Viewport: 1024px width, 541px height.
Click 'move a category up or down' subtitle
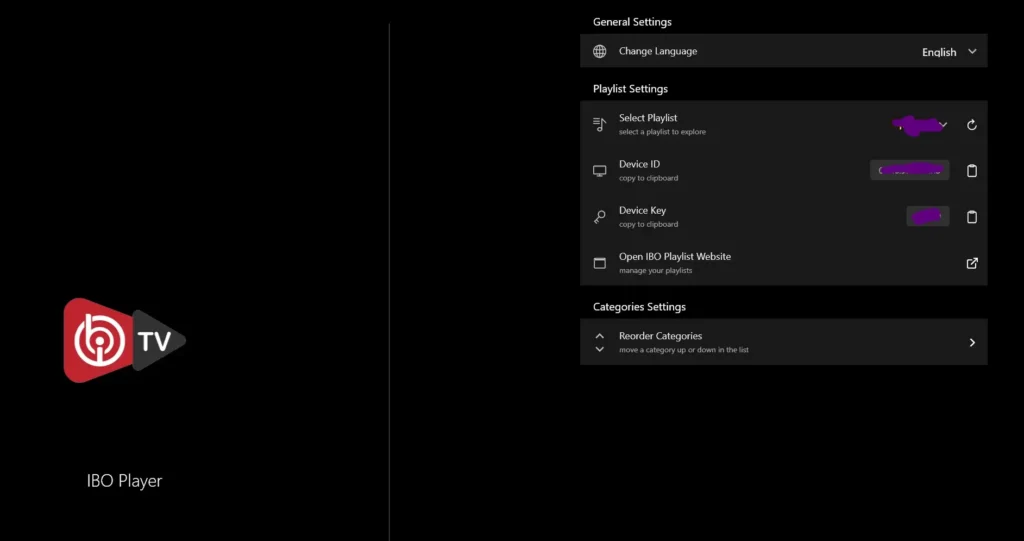(684, 350)
